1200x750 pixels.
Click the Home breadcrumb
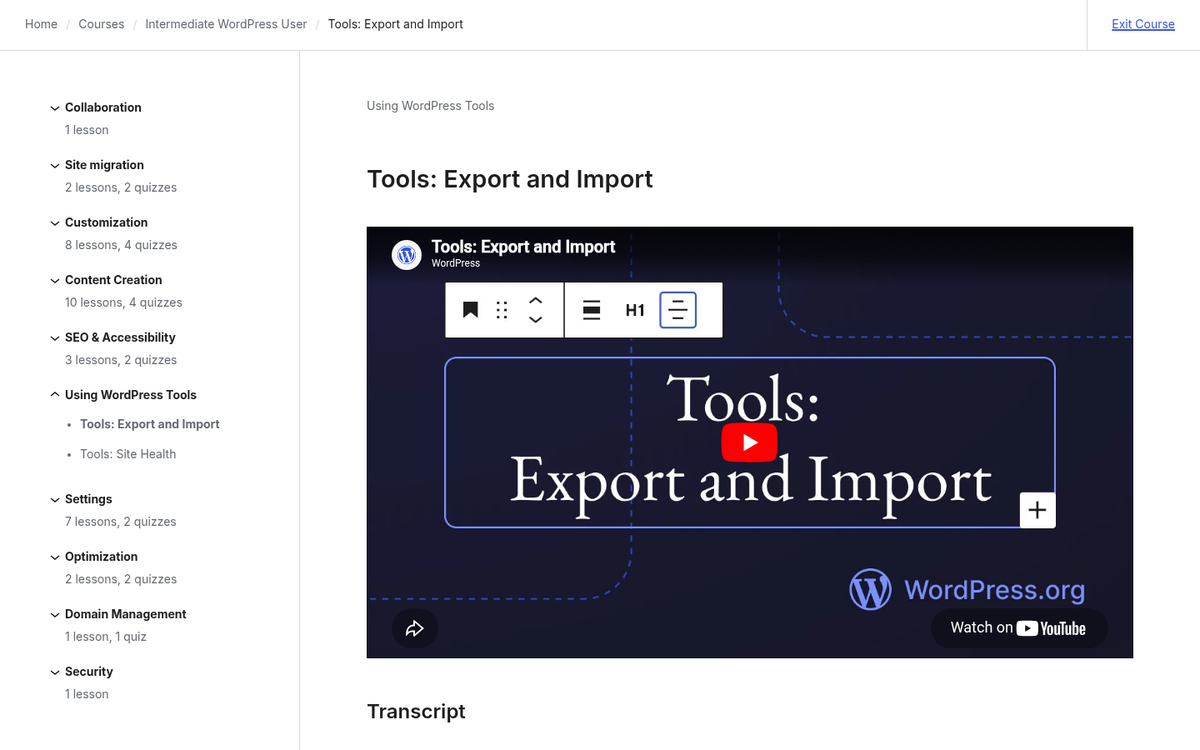pyautogui.click(x=40, y=23)
